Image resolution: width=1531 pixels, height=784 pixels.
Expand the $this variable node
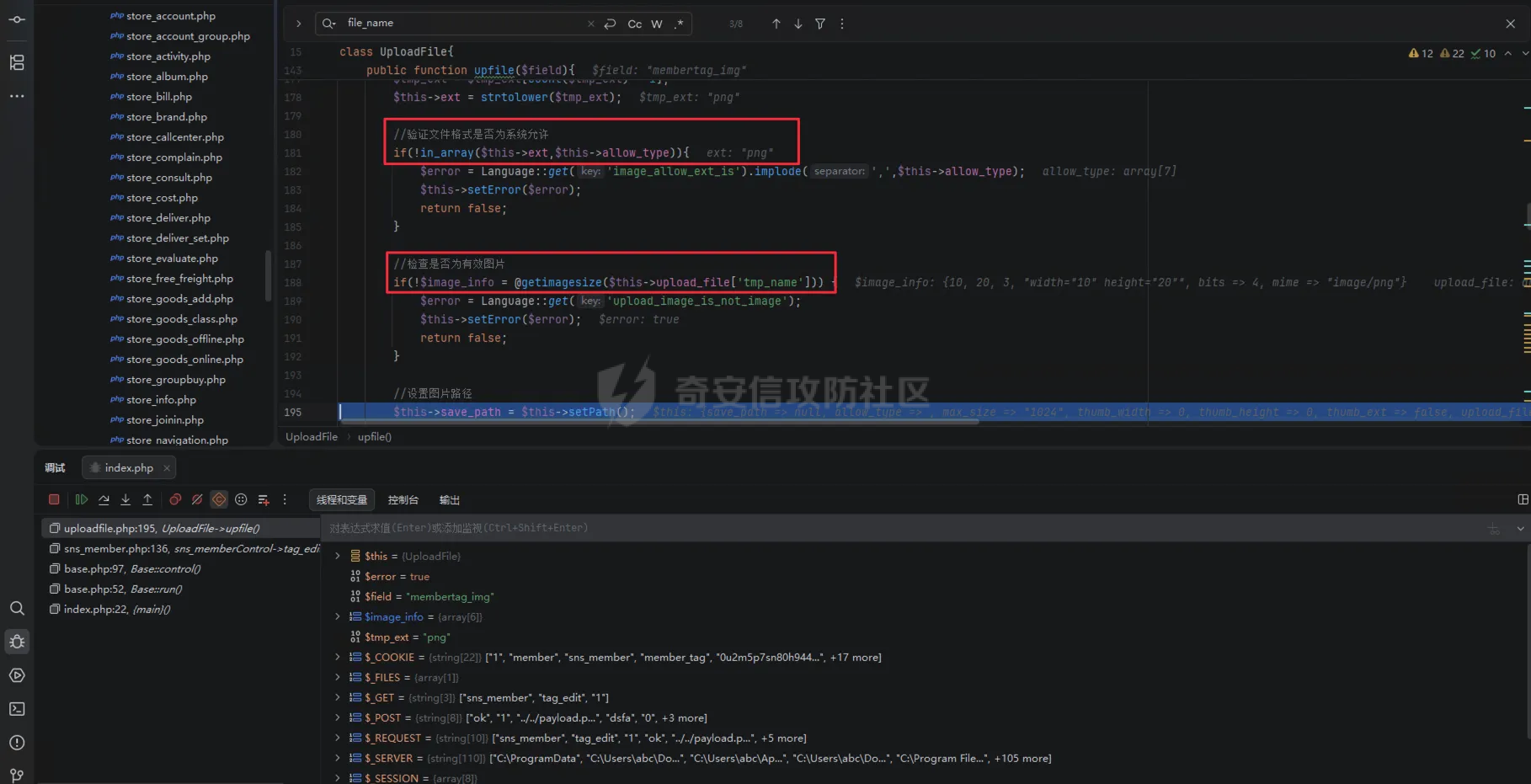click(338, 556)
